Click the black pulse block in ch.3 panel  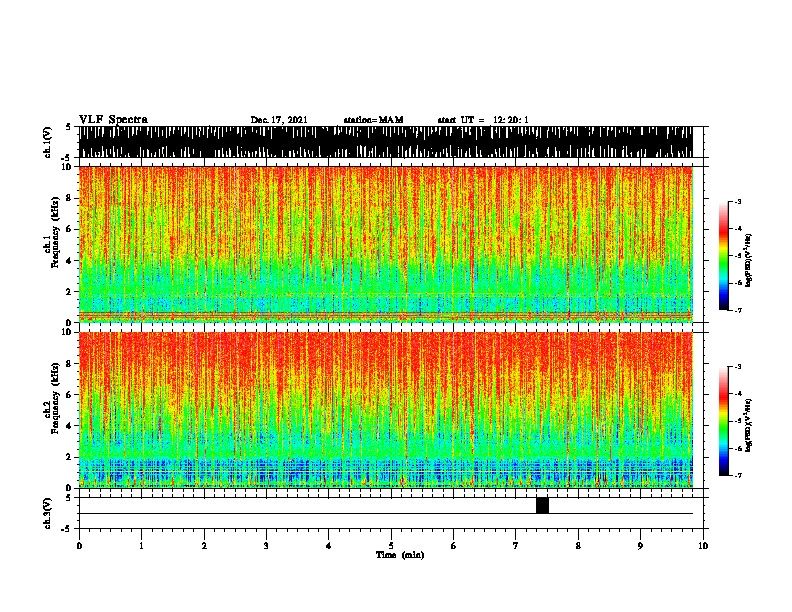(542, 505)
